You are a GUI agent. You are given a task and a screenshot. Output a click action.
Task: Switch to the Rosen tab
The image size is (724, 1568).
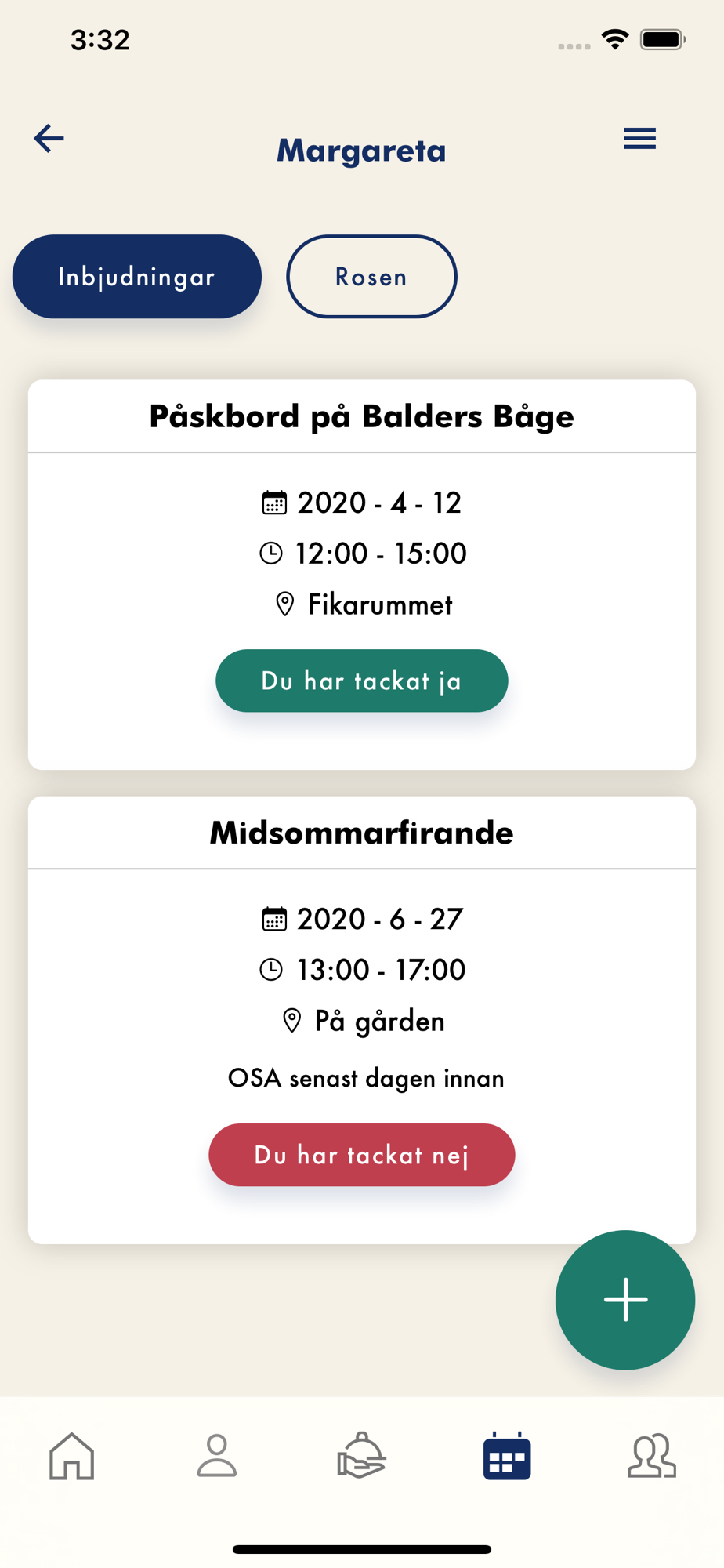click(x=371, y=277)
